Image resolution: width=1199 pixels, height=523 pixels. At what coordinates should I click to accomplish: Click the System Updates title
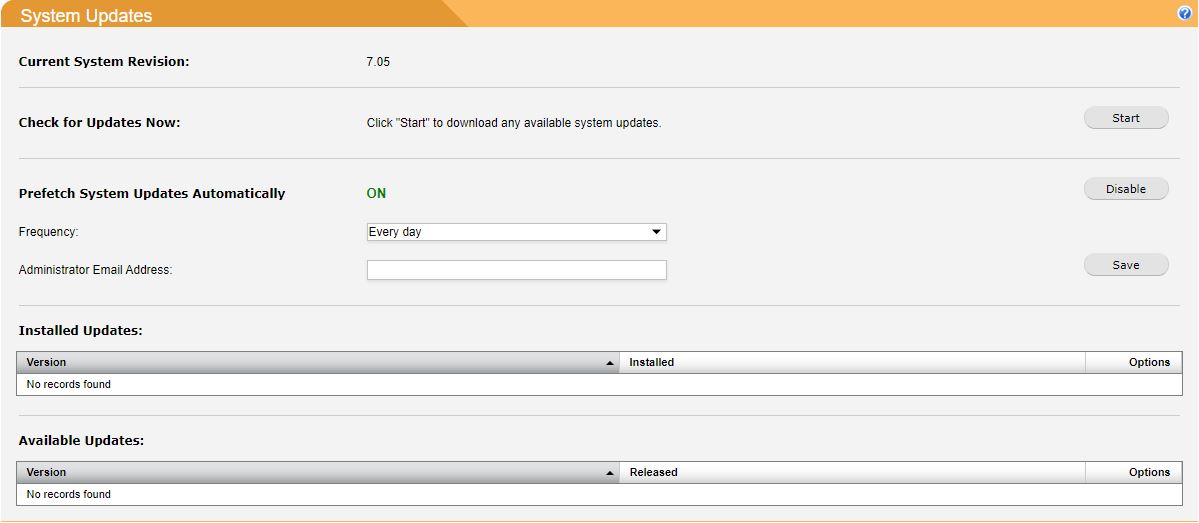[x=86, y=16]
